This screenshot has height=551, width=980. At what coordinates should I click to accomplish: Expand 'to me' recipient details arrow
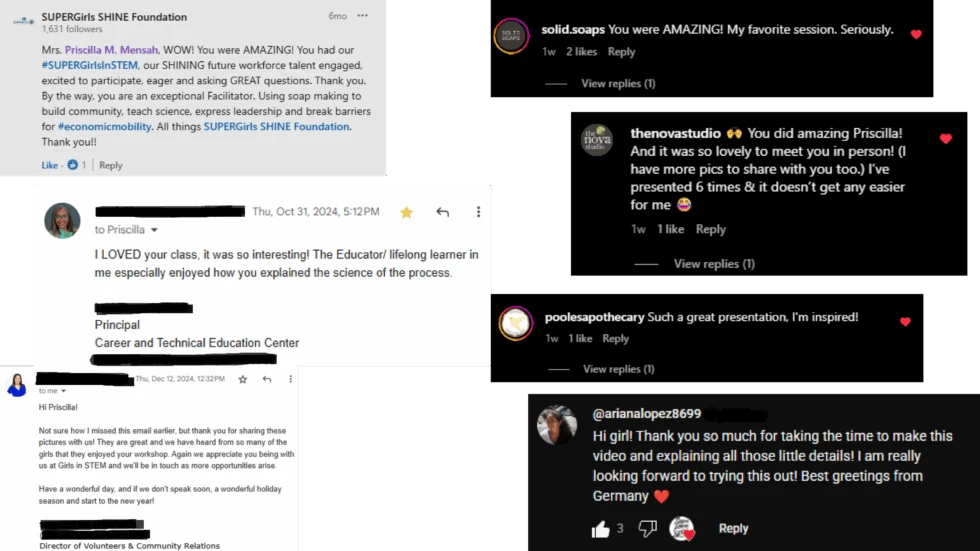point(63,391)
